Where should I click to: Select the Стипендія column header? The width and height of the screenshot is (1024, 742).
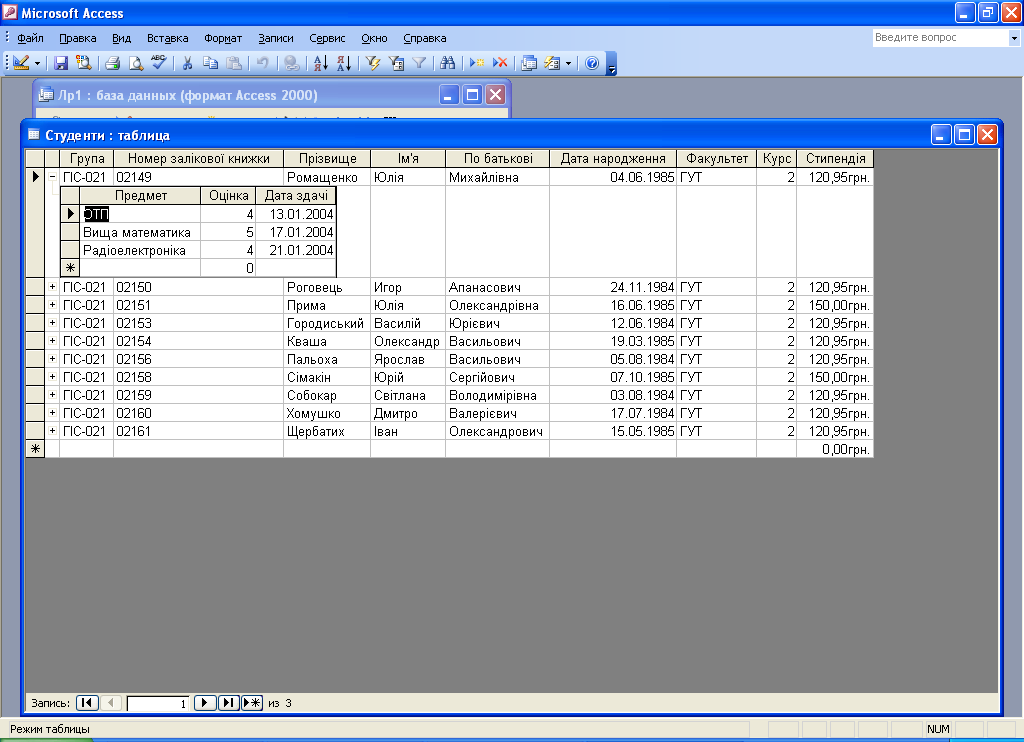(x=835, y=158)
